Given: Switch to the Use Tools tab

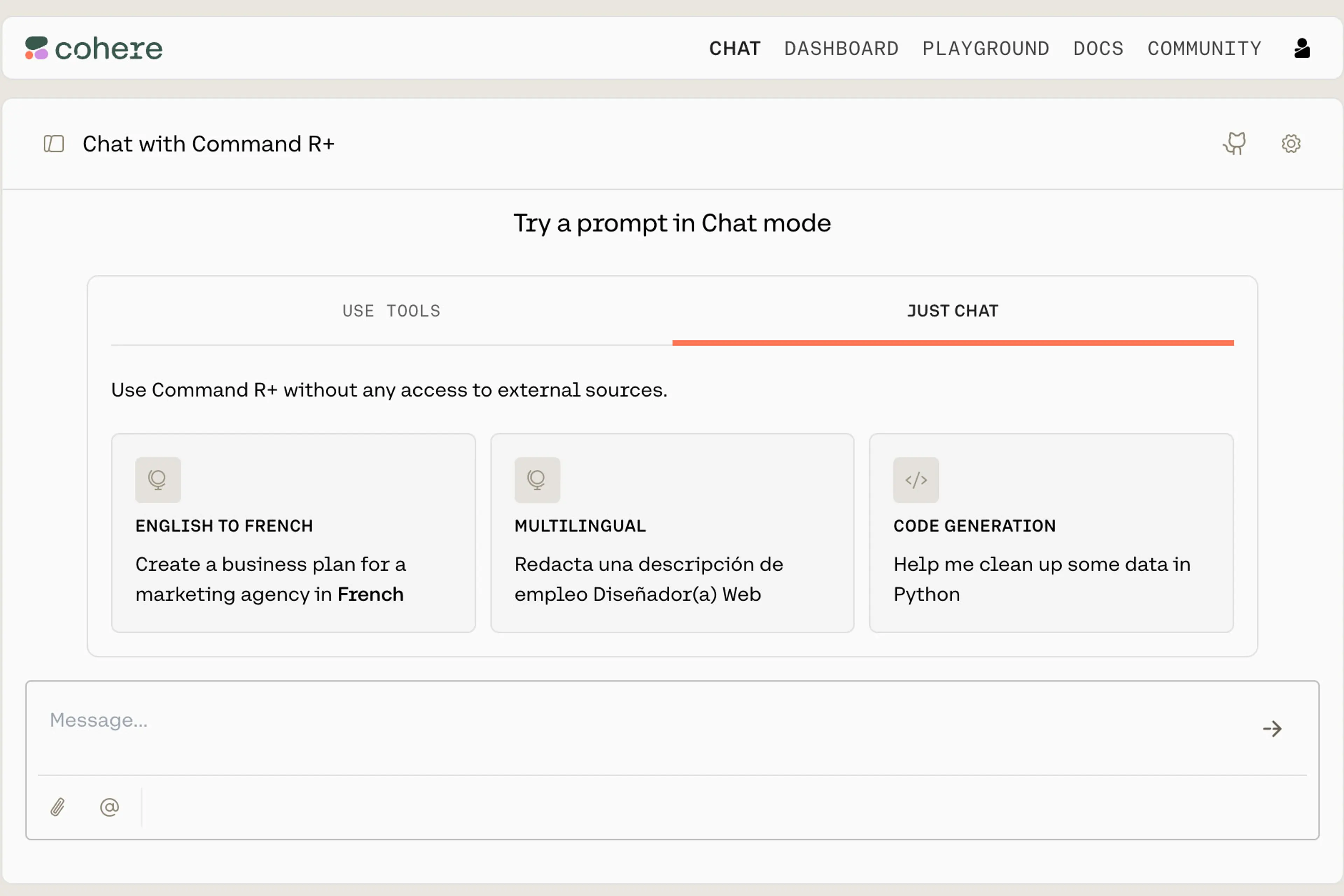Looking at the screenshot, I should click(x=391, y=311).
